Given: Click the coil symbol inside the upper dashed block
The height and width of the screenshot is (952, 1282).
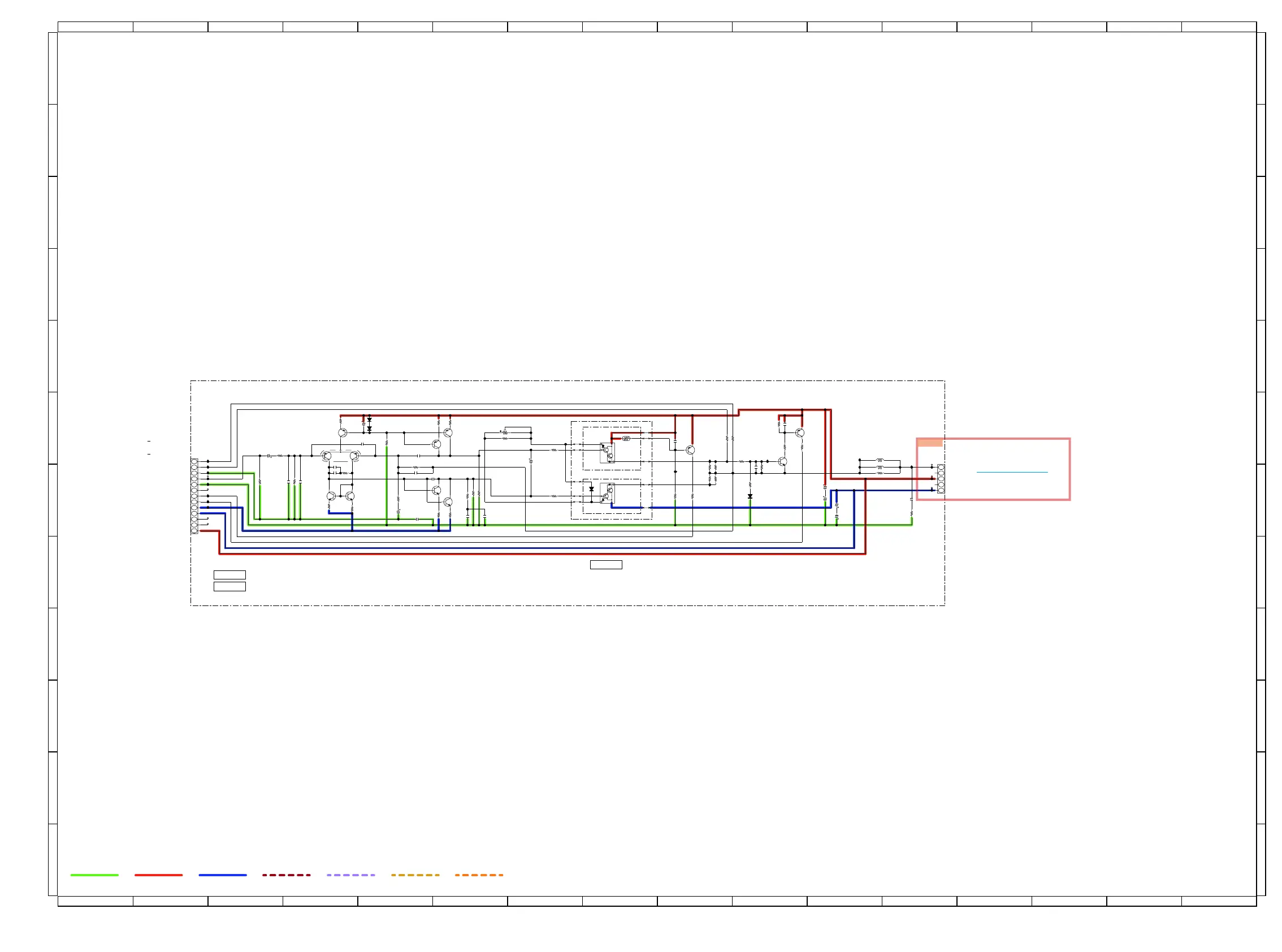Looking at the screenshot, I should click(x=626, y=439).
